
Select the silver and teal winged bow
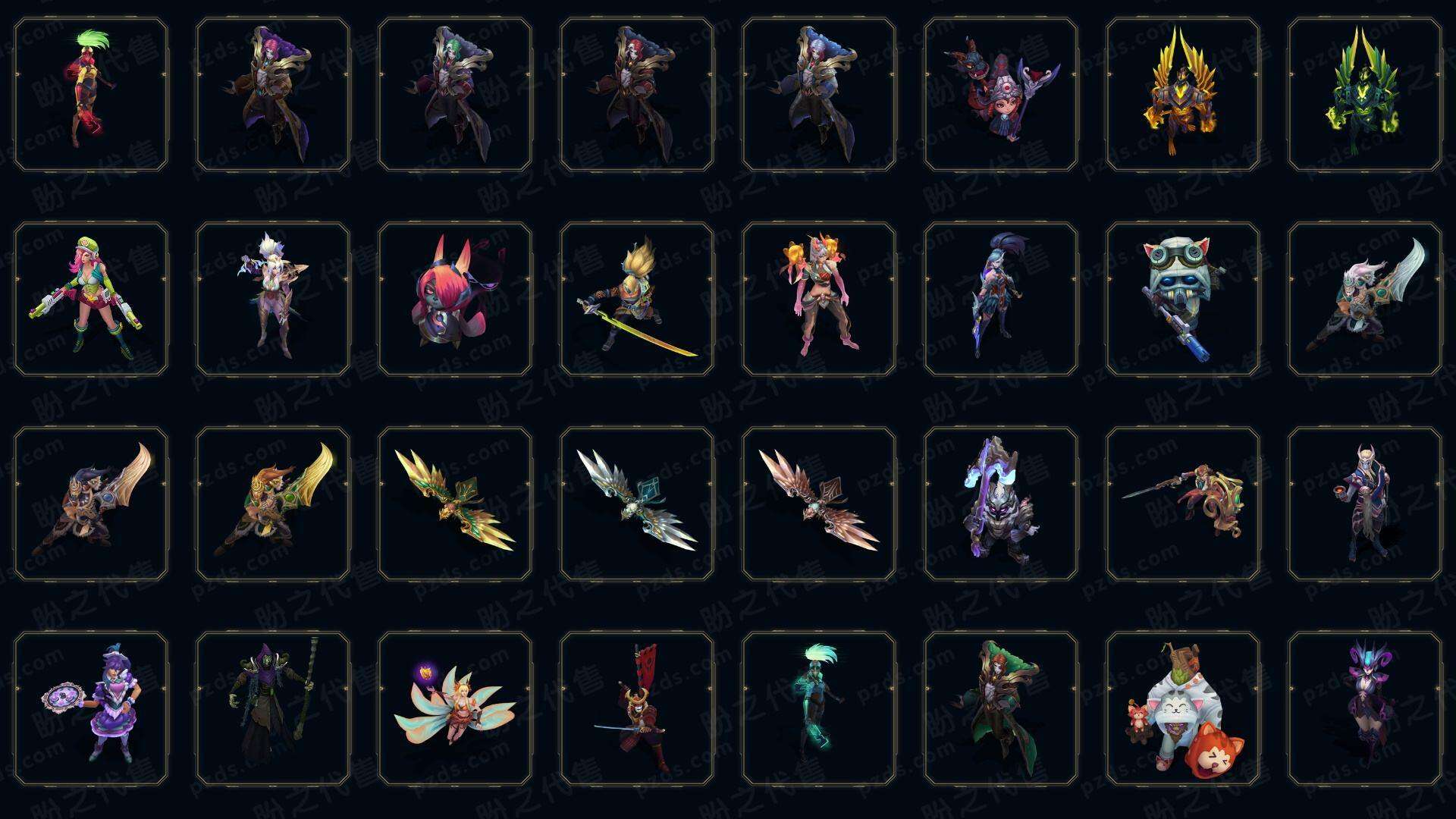pyautogui.click(x=637, y=504)
